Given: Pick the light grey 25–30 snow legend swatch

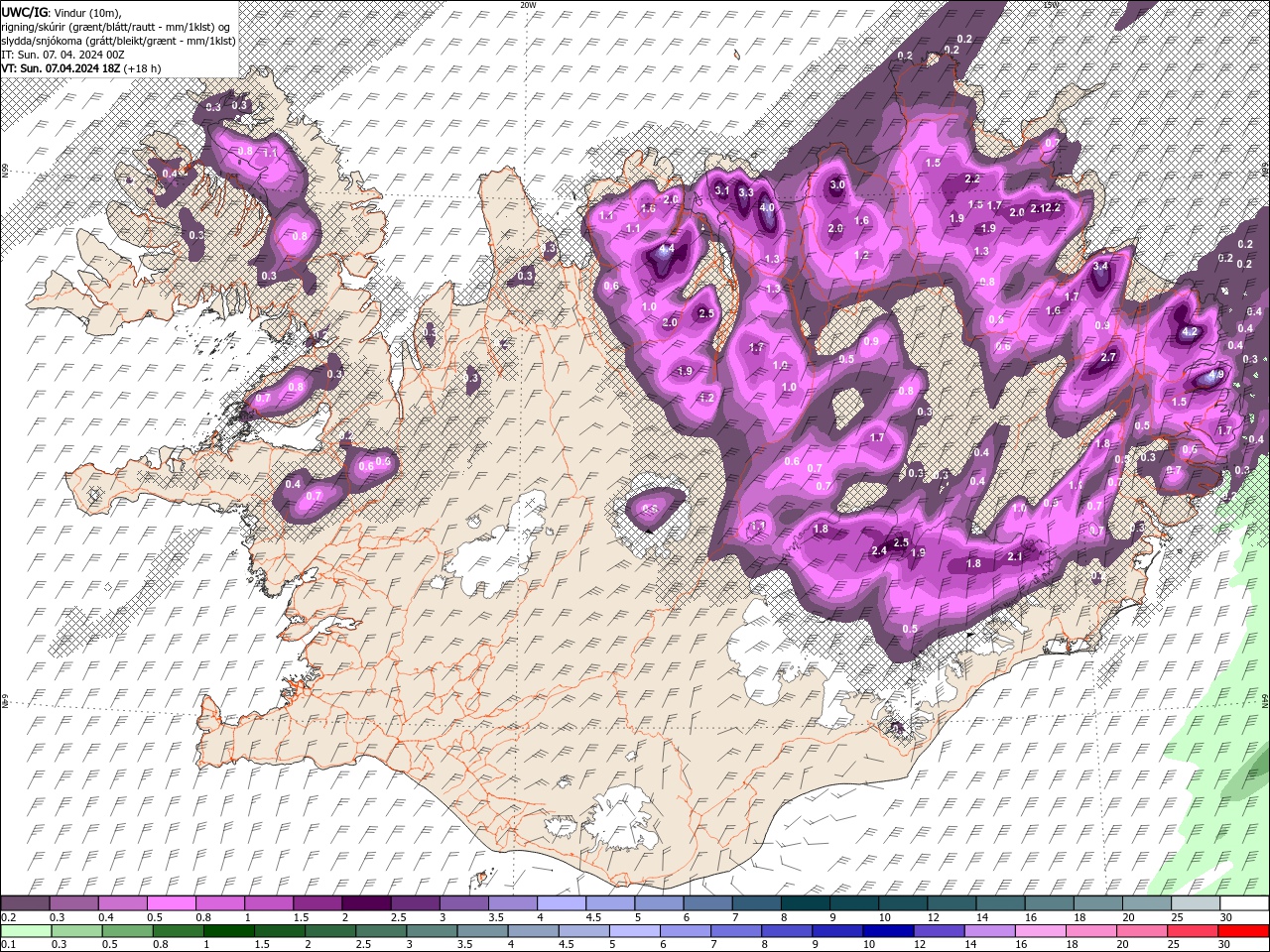Looking at the screenshot, I should tap(1197, 903).
